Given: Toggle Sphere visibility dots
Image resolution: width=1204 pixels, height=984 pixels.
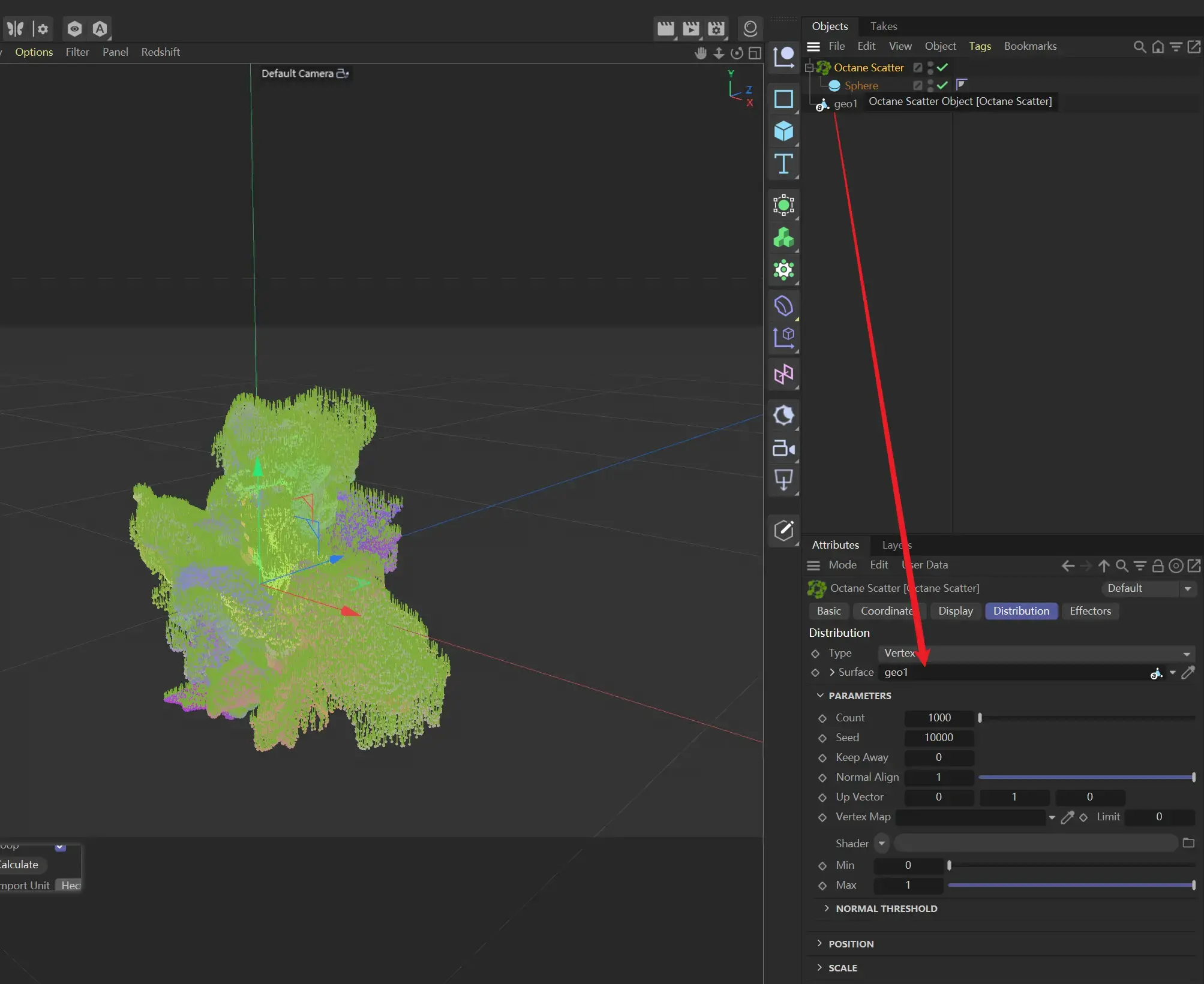Looking at the screenshot, I should [x=930, y=86].
